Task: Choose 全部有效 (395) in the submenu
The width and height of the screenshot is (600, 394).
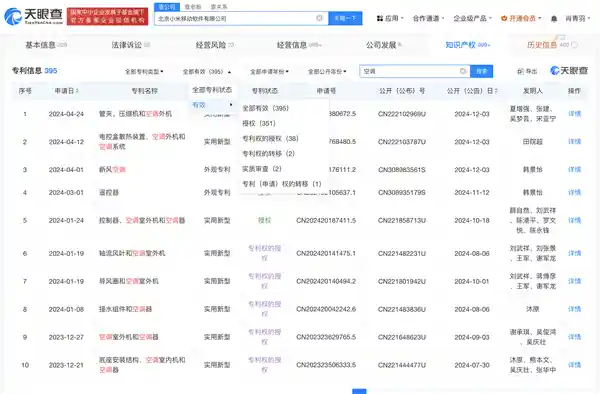Action: pos(265,108)
